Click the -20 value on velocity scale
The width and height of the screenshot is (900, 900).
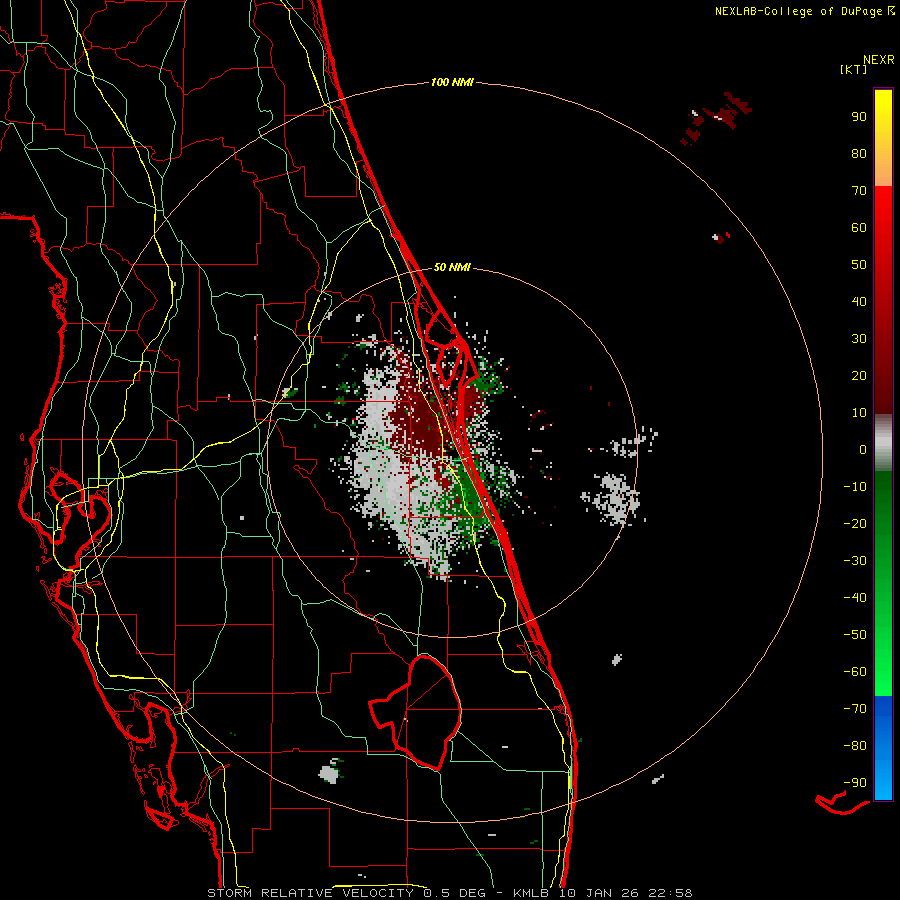click(x=855, y=523)
